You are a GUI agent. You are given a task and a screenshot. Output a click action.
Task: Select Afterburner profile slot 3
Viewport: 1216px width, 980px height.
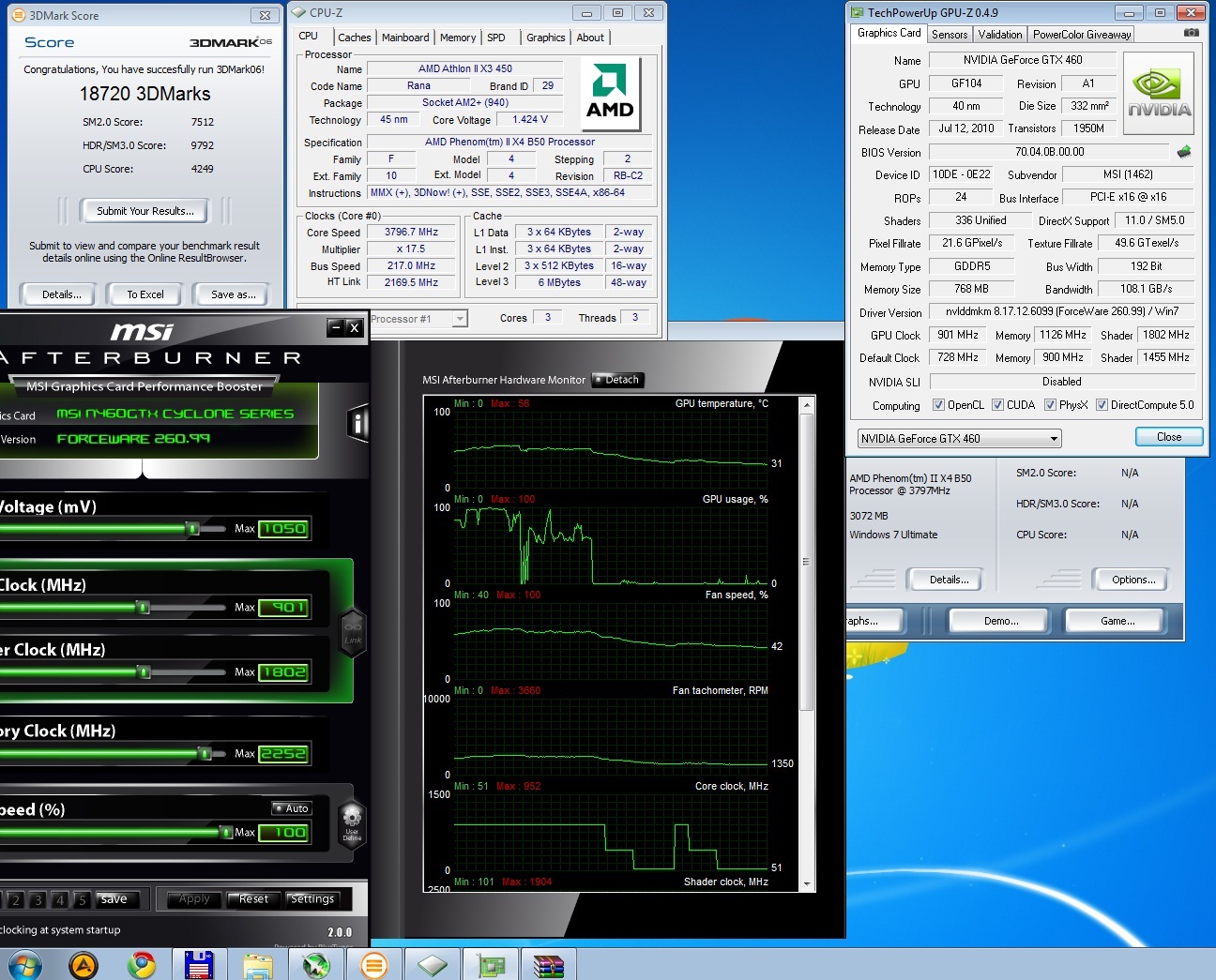click(x=38, y=899)
